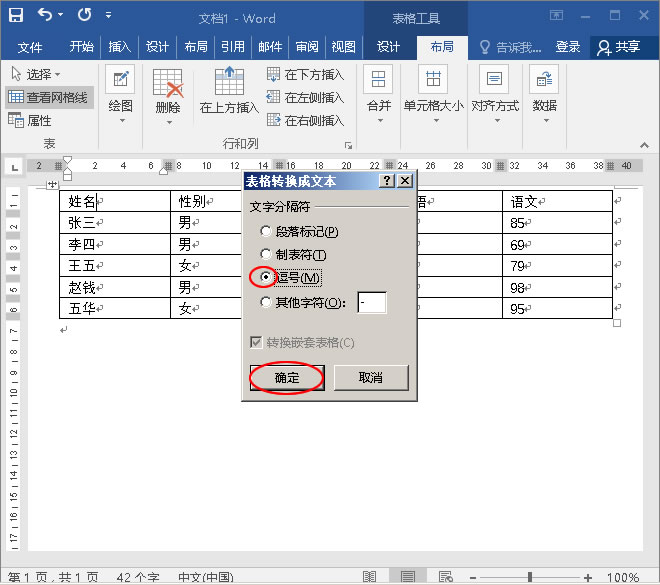Click 在左侧插入 insert column left
The height and width of the screenshot is (585, 660).
click(x=306, y=98)
